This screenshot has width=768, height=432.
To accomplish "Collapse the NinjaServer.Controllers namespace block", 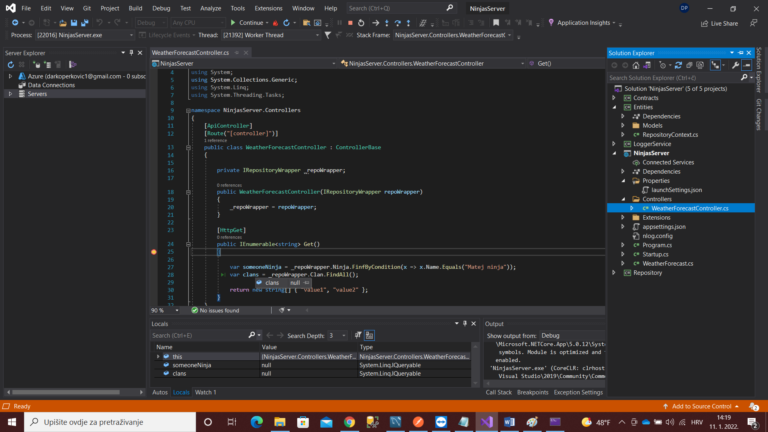I will click(x=187, y=110).
